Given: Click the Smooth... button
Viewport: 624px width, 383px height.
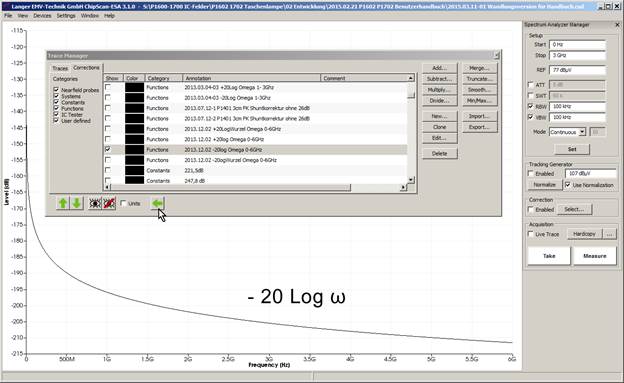Looking at the screenshot, I should coord(480,90).
